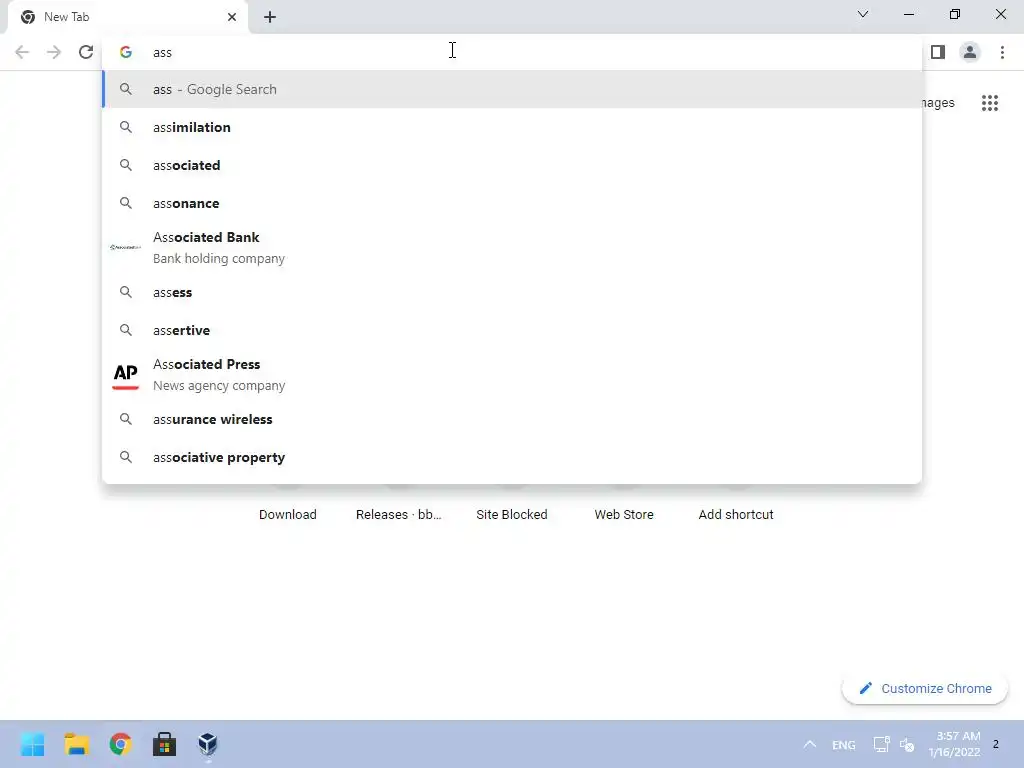Click the Associated Press AP logo

[x=125, y=376]
